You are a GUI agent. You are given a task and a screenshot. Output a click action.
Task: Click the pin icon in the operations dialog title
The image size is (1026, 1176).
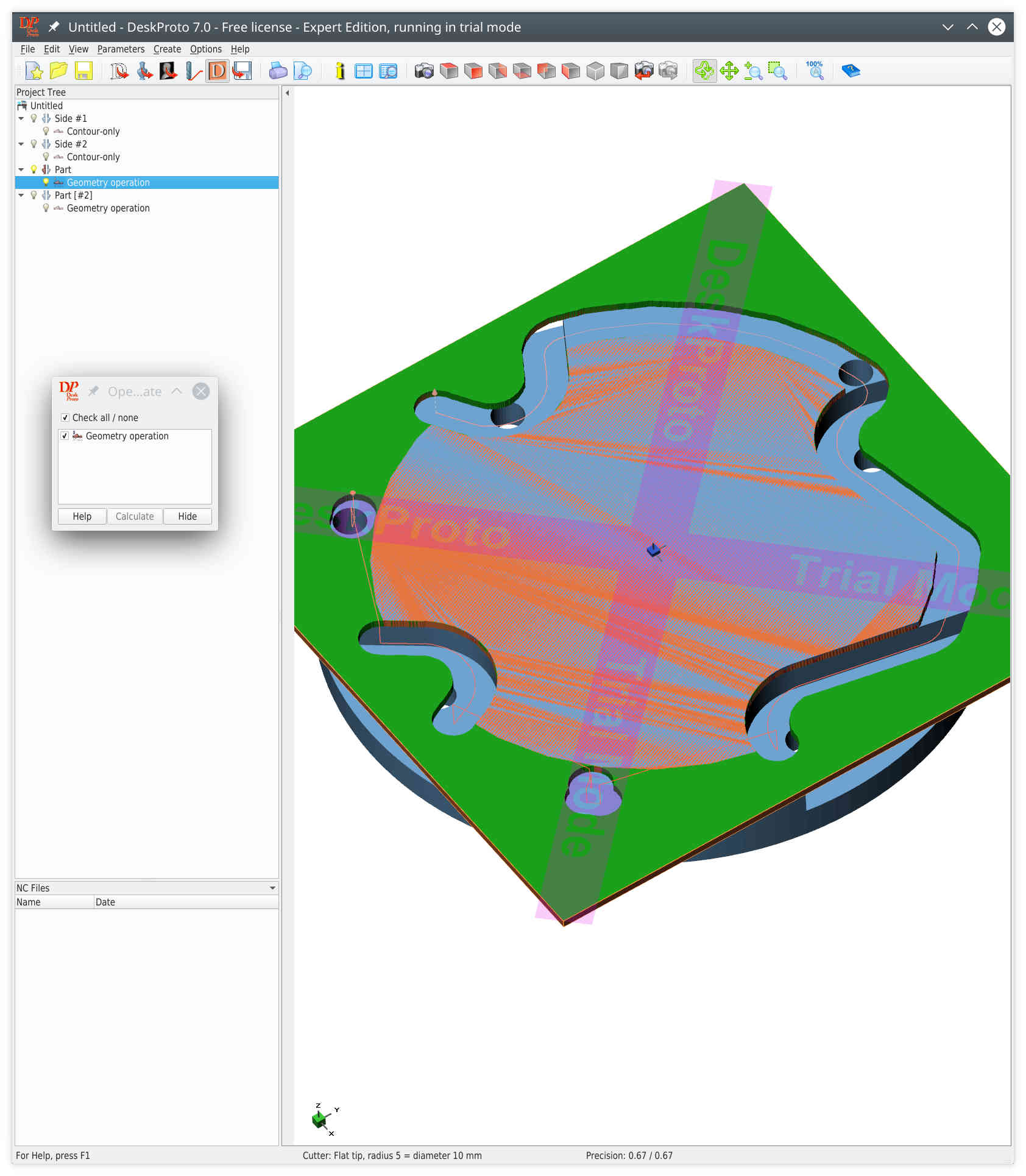(x=93, y=391)
